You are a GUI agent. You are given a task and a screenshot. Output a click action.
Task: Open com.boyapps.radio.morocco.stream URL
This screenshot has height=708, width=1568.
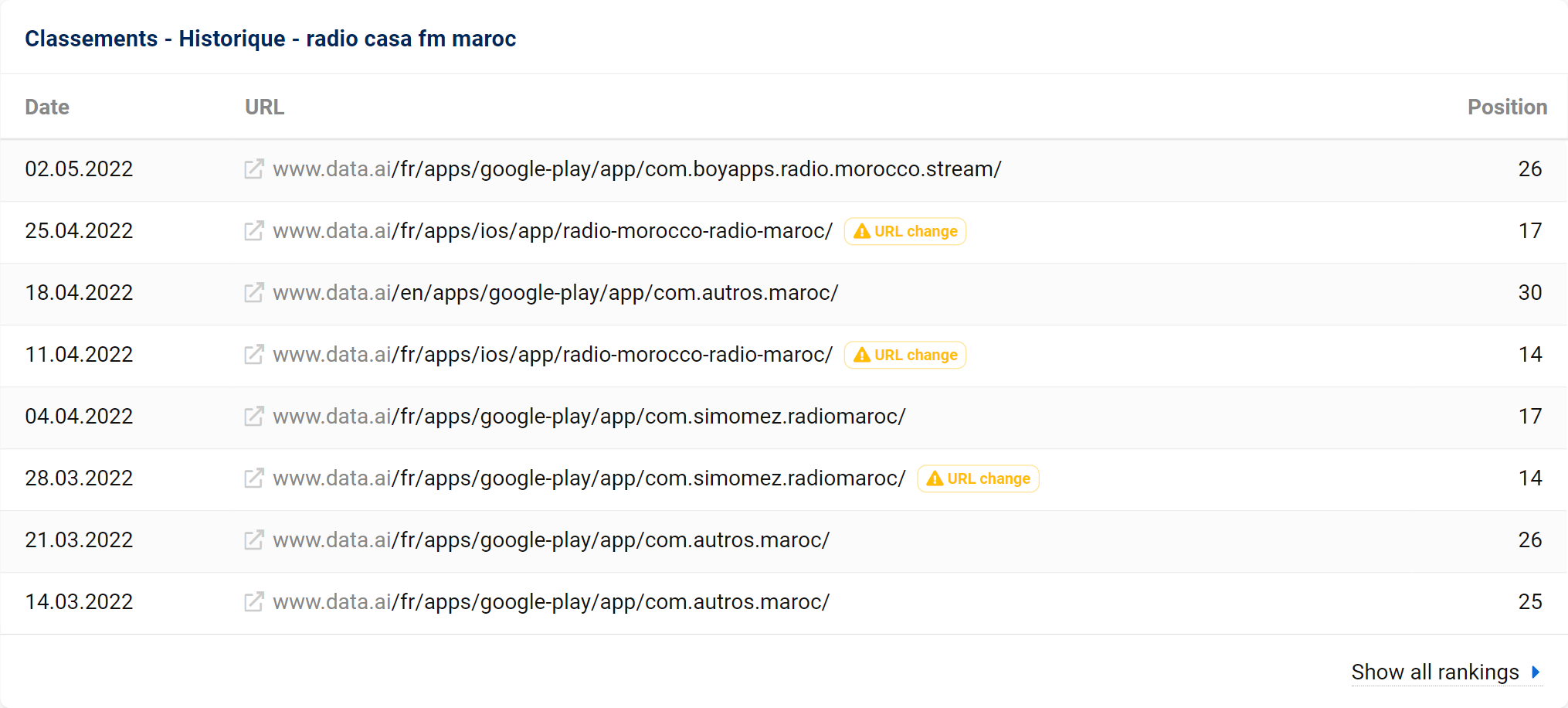pos(637,168)
